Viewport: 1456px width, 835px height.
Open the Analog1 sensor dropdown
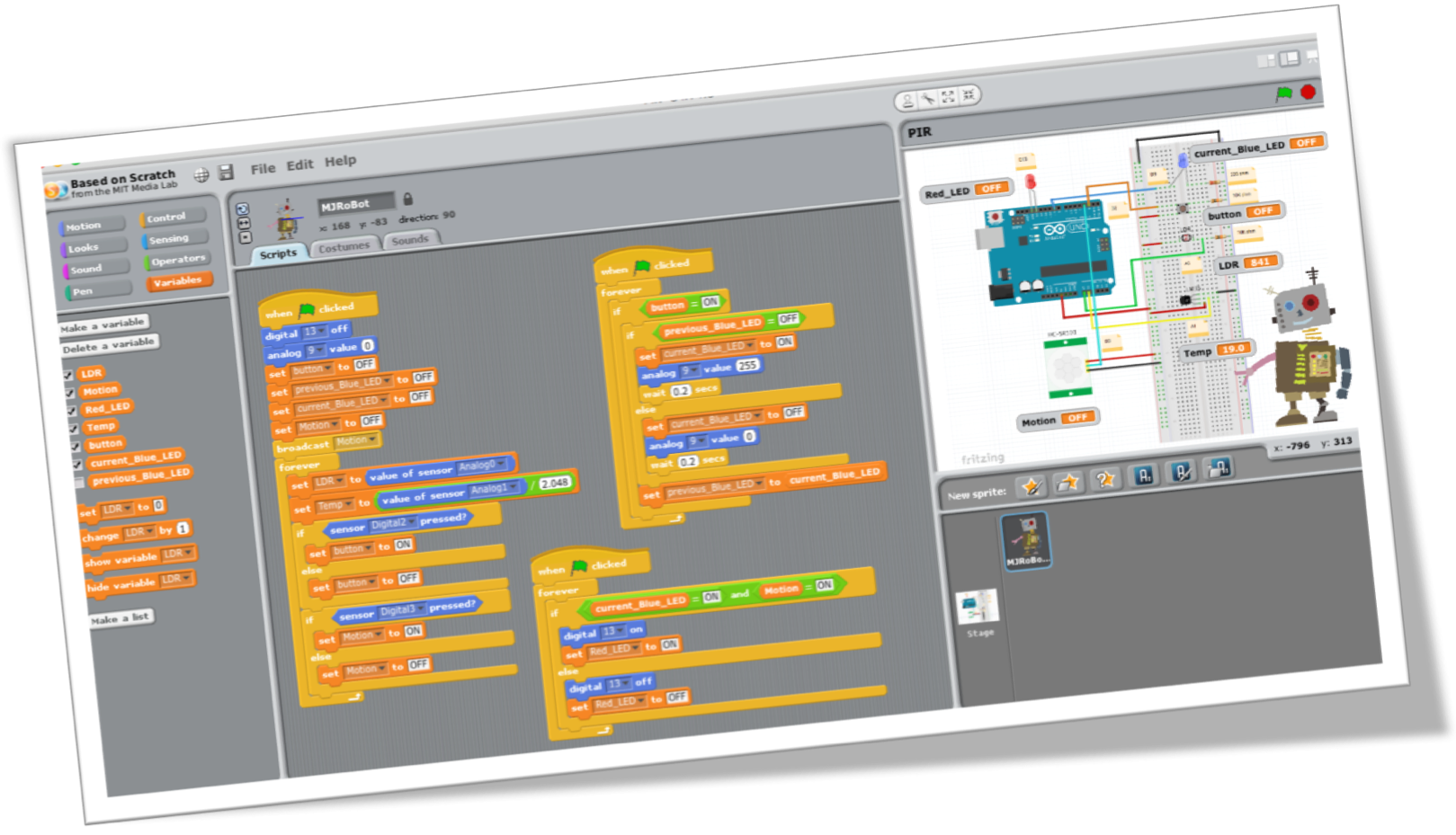(495, 489)
